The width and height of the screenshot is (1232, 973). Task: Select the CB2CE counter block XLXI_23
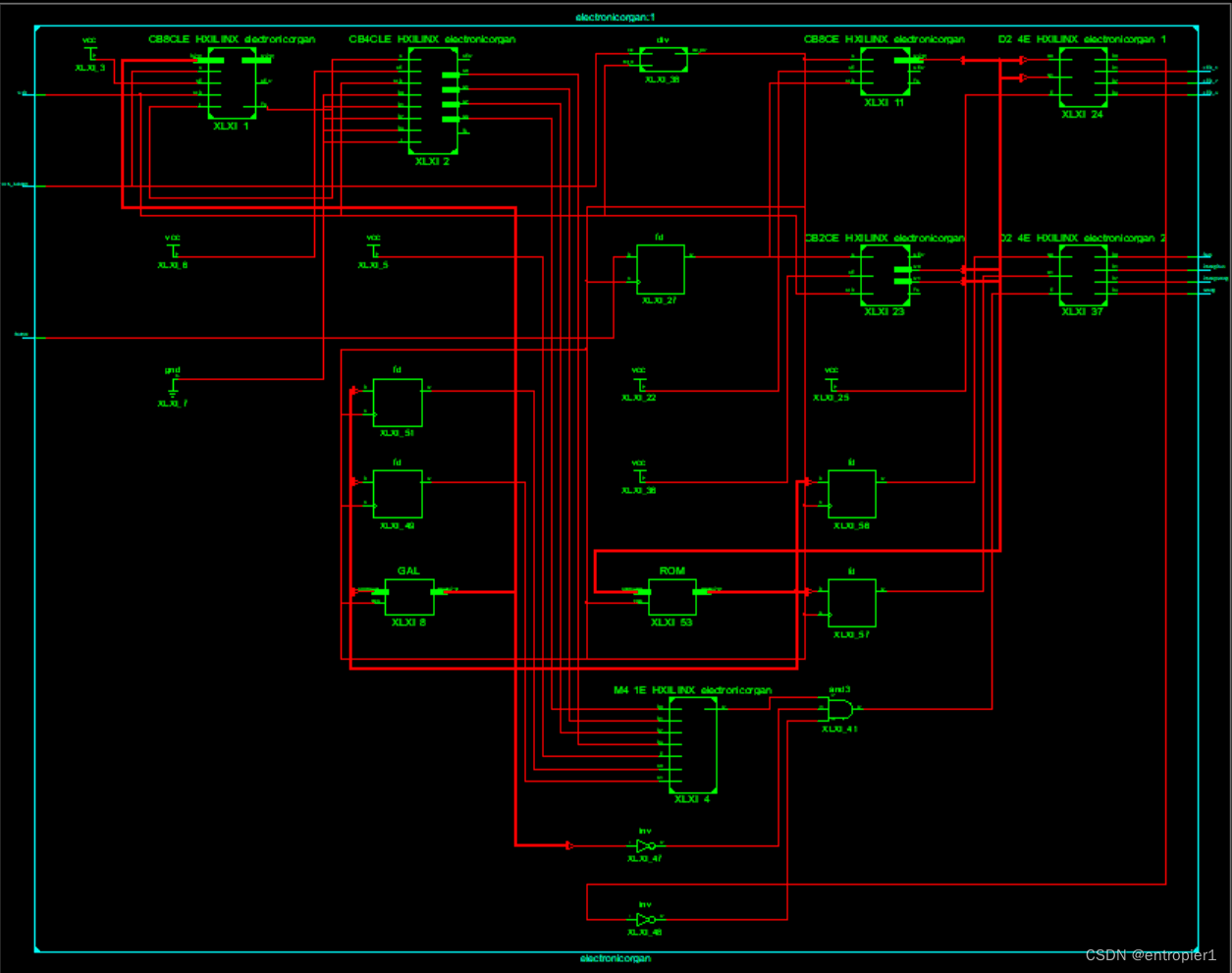click(x=885, y=276)
